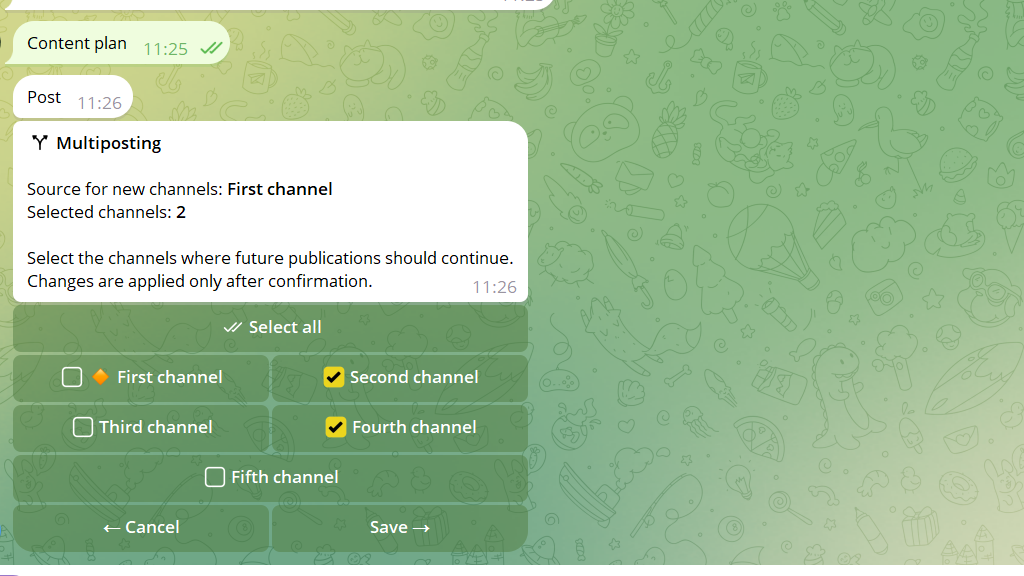Image resolution: width=1024 pixels, height=576 pixels.
Task: Tick the First channel checkbox
Action: tap(72, 377)
